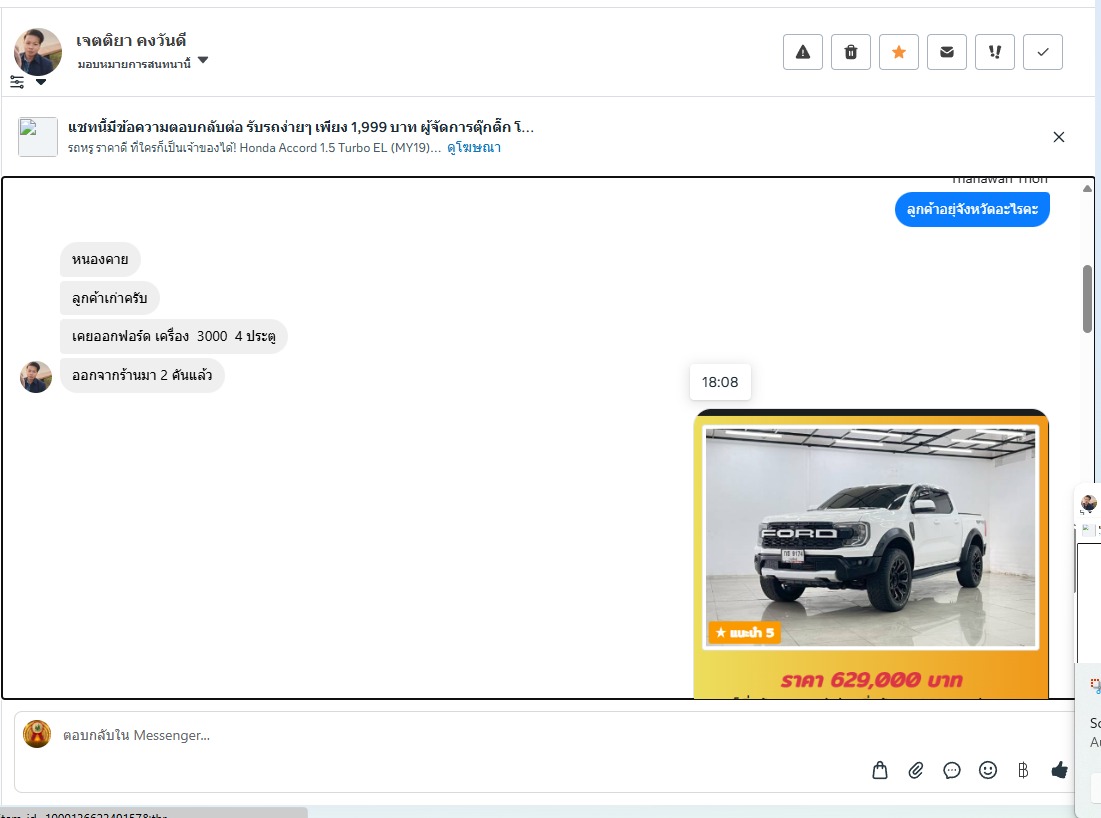This screenshot has width=1101, height=818.
Task: Select message mentioning เครื่อง 3000 4 ประตู
Action: (x=173, y=336)
